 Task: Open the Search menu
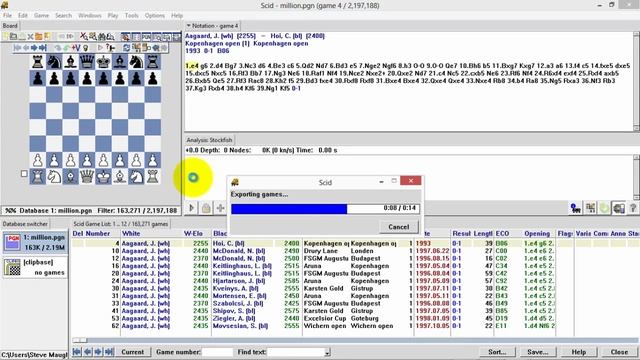point(63,16)
